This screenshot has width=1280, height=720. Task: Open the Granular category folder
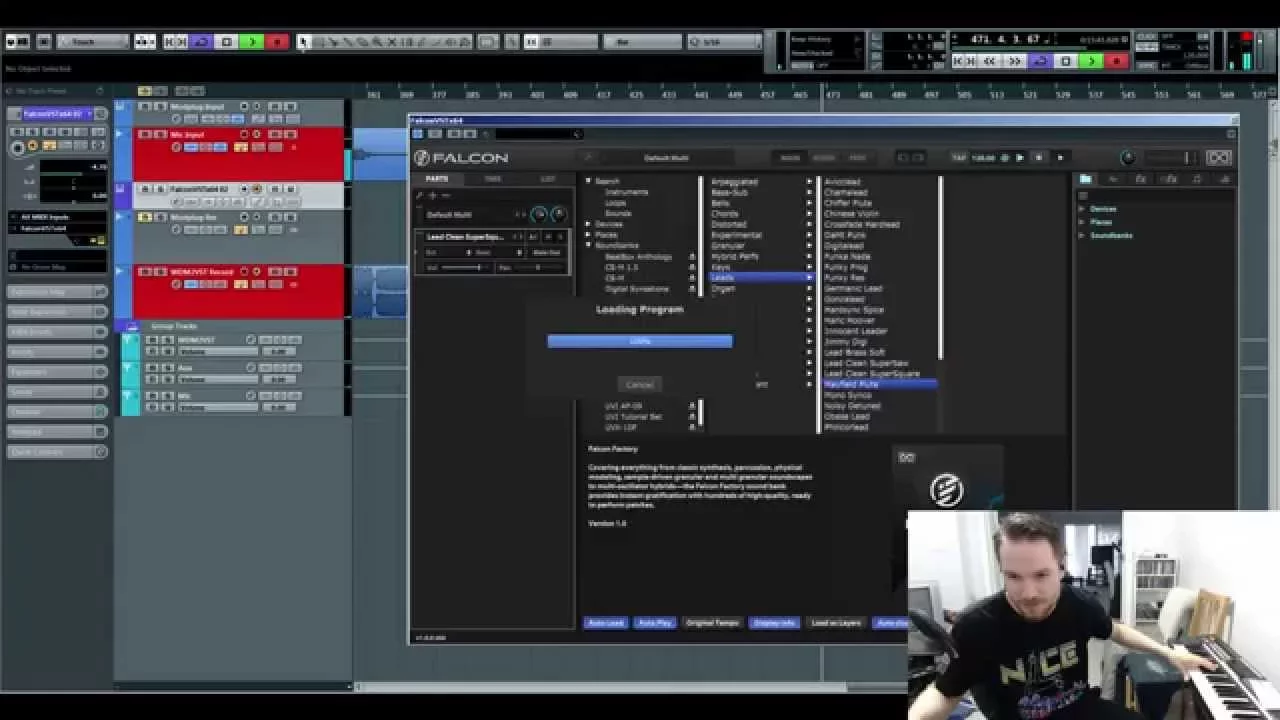[x=728, y=246]
